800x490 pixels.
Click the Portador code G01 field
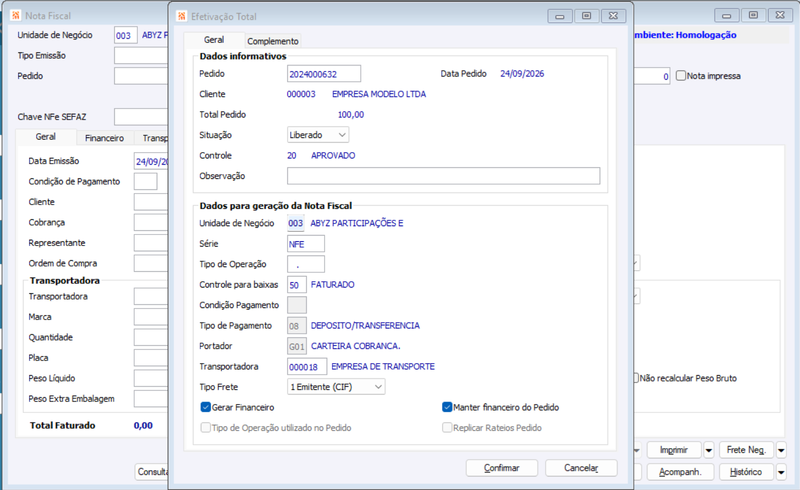296,346
